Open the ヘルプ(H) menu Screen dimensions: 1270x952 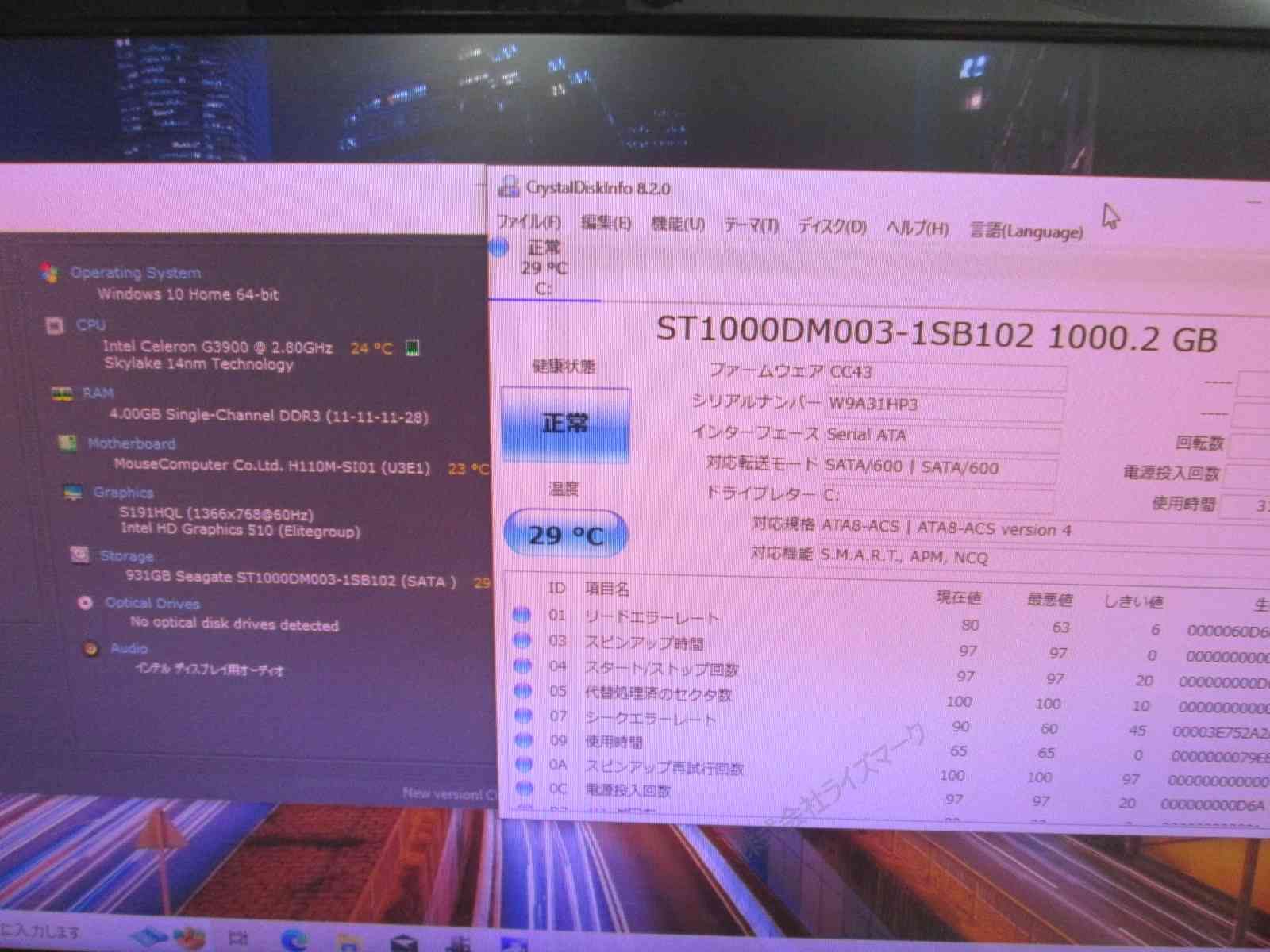tap(918, 228)
